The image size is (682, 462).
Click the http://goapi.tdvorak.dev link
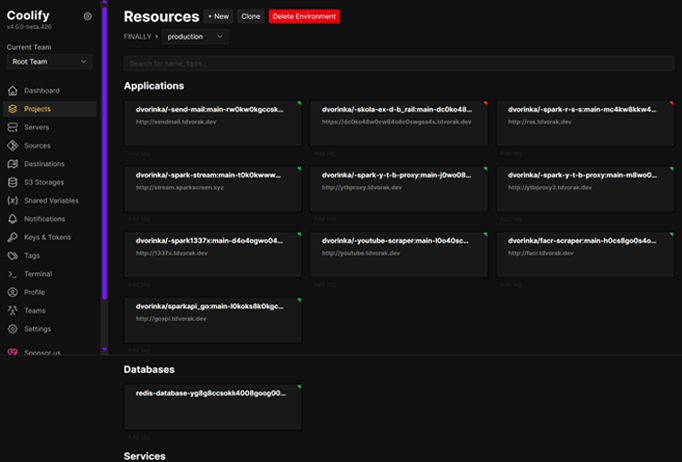coord(171,319)
